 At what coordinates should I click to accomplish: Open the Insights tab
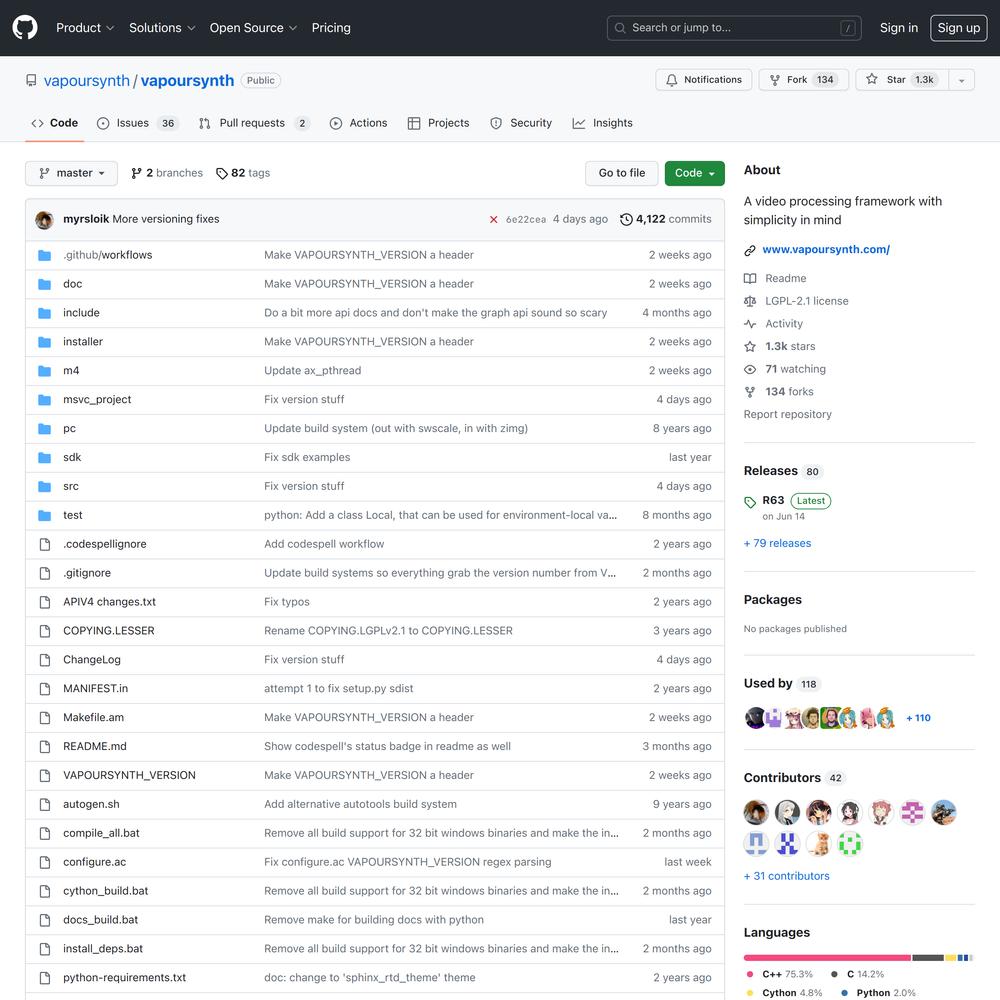603,123
